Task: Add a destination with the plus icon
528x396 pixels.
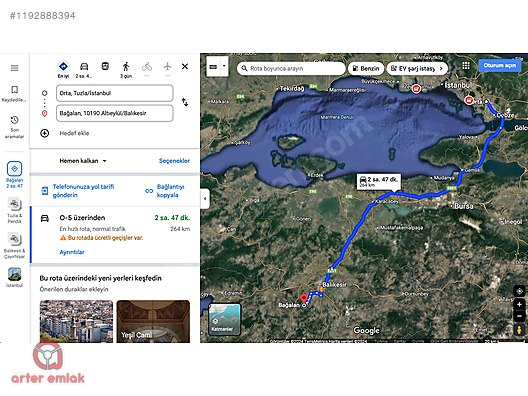Action: pos(44,133)
